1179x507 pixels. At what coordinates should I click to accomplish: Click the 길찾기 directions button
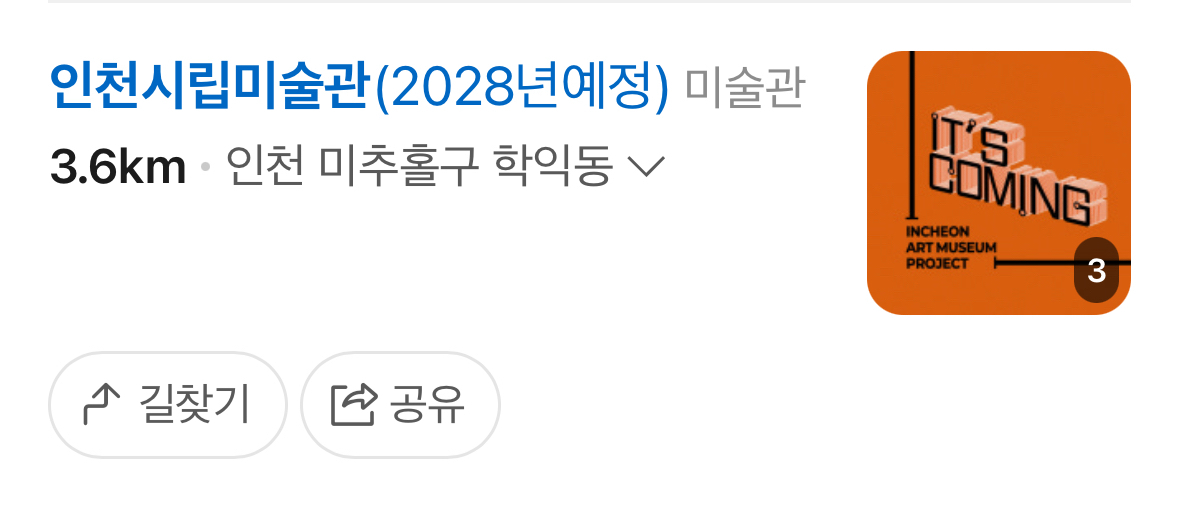tap(168, 405)
